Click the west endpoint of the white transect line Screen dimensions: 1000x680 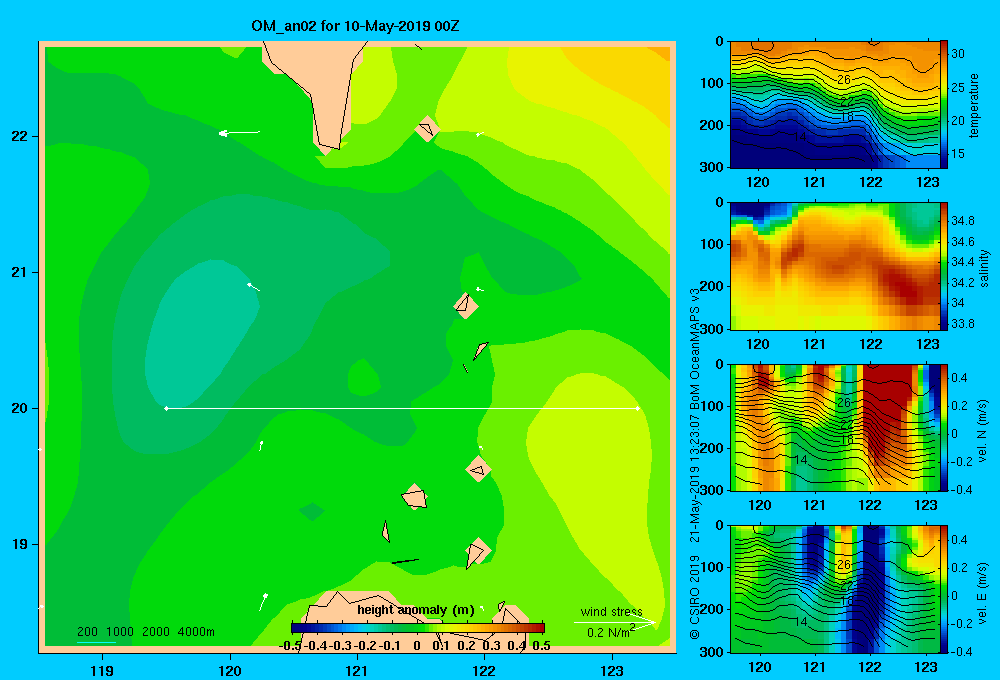coord(166,408)
